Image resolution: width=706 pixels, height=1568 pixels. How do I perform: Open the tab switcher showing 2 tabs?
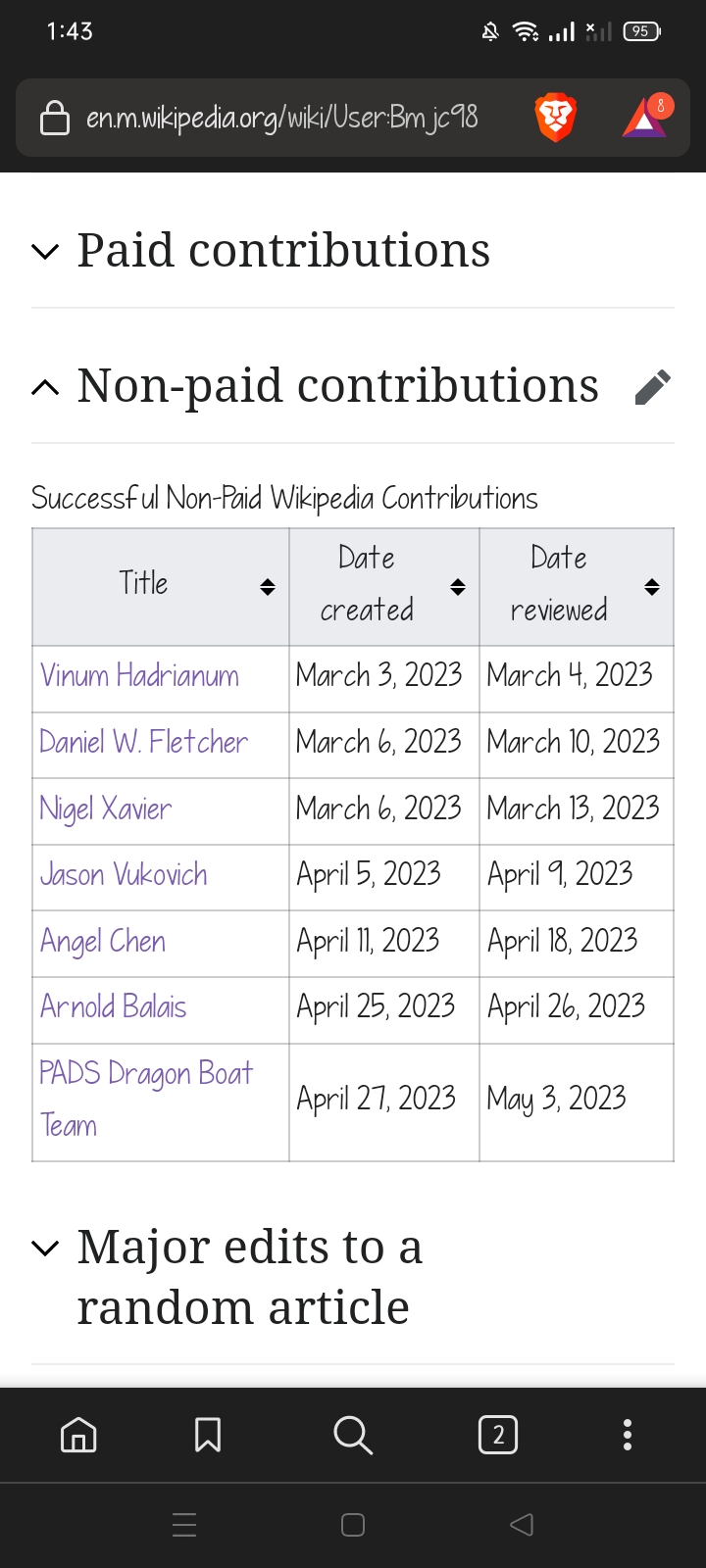[498, 1435]
